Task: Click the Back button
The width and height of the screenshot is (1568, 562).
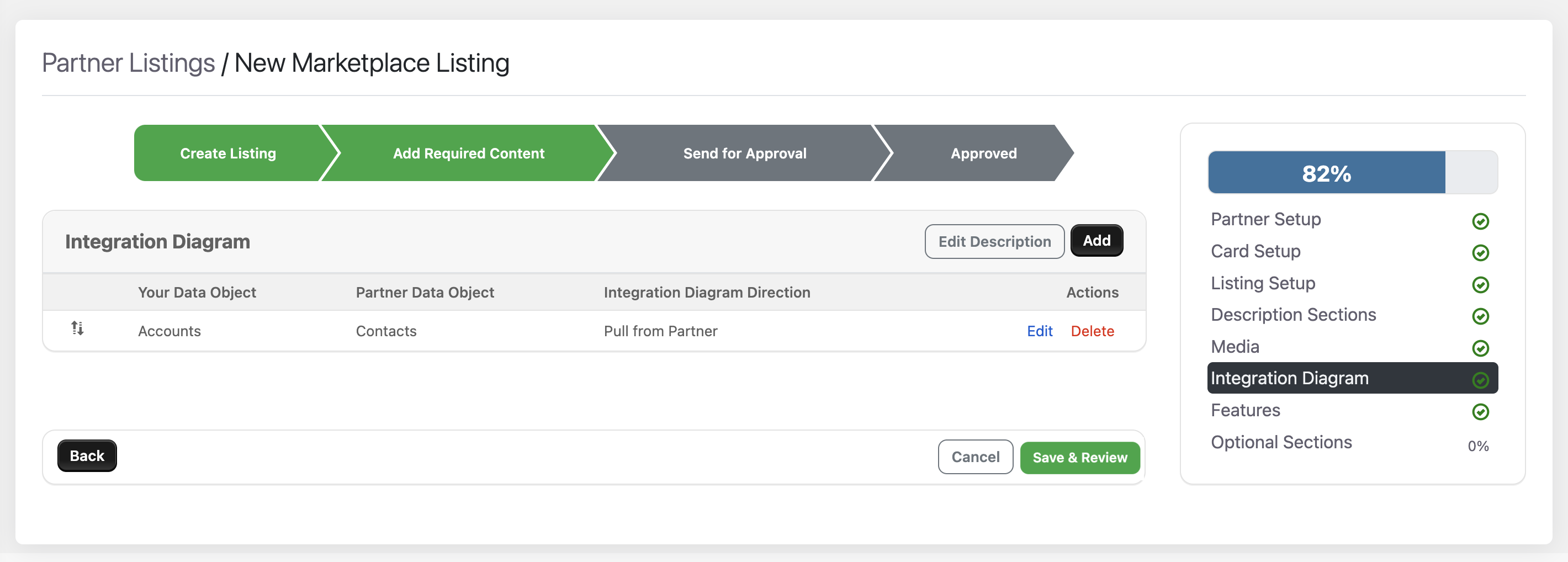Action: pyautogui.click(x=87, y=455)
